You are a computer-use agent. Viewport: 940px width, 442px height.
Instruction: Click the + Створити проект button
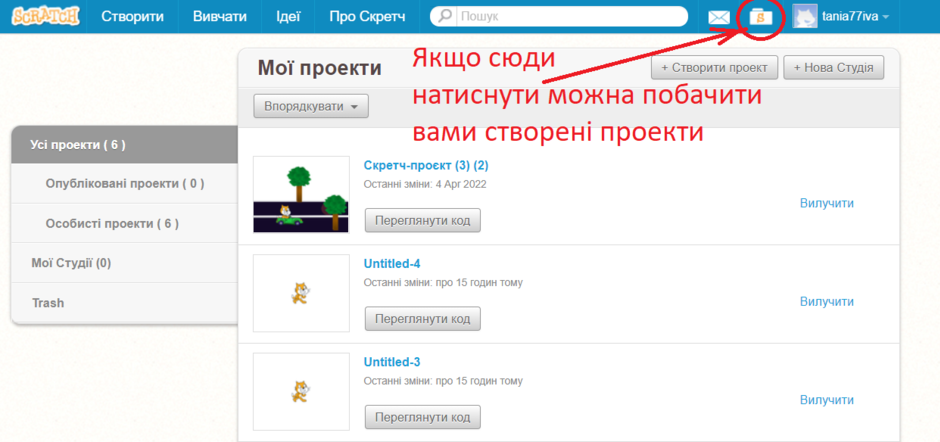(714, 68)
